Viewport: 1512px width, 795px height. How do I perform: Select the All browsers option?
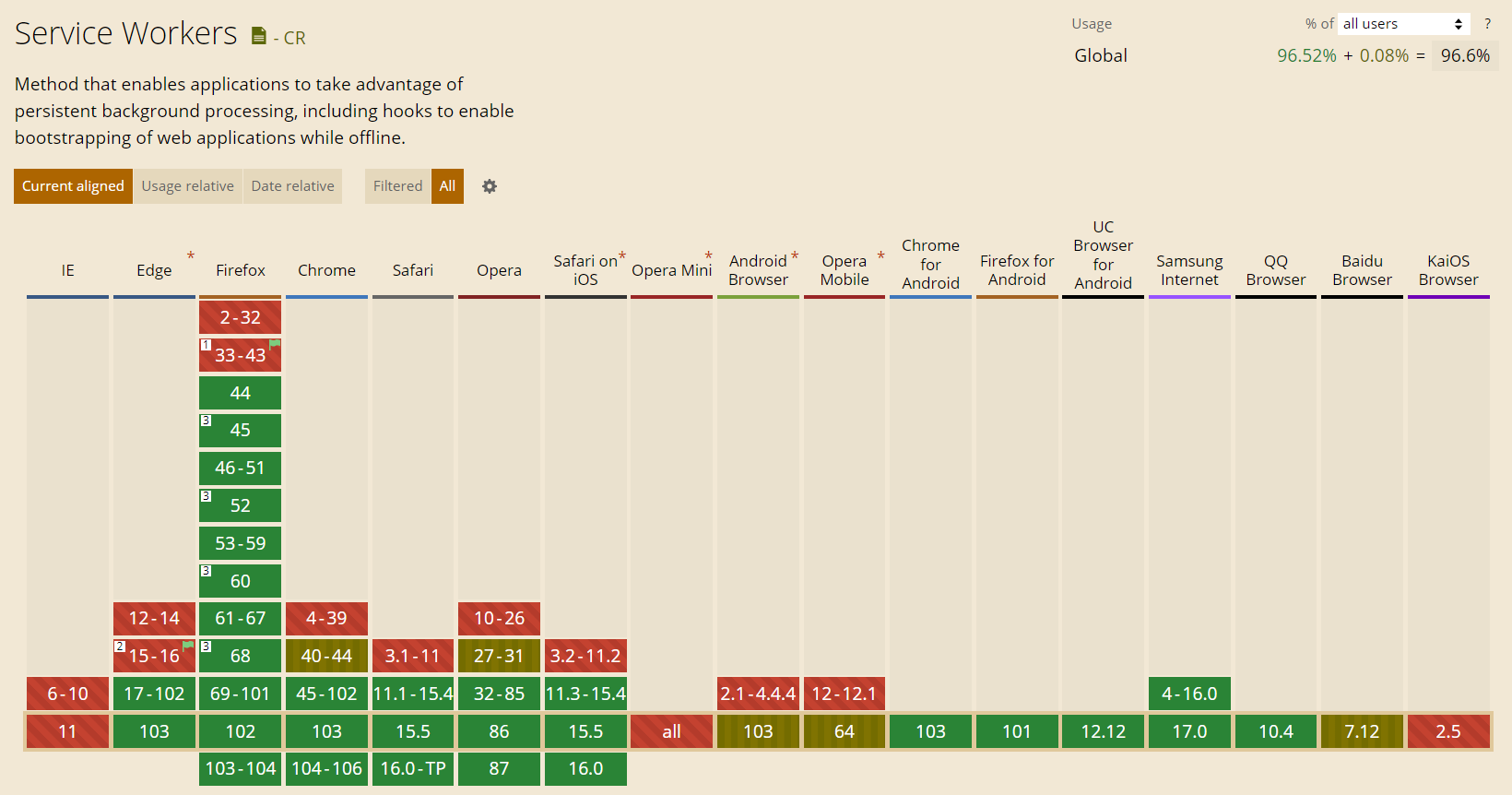[447, 186]
